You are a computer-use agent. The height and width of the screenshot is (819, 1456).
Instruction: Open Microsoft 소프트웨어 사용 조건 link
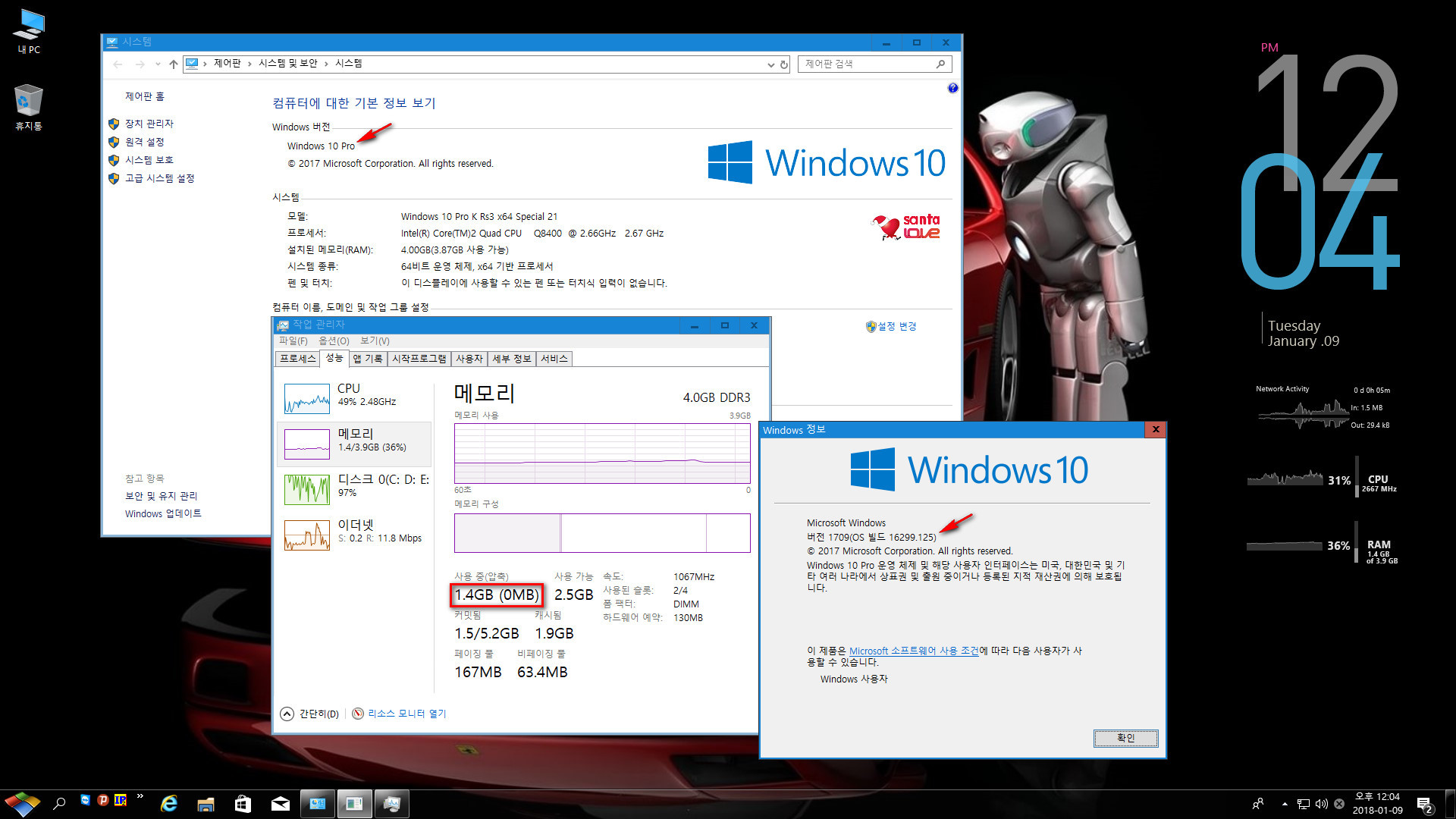click(x=914, y=651)
